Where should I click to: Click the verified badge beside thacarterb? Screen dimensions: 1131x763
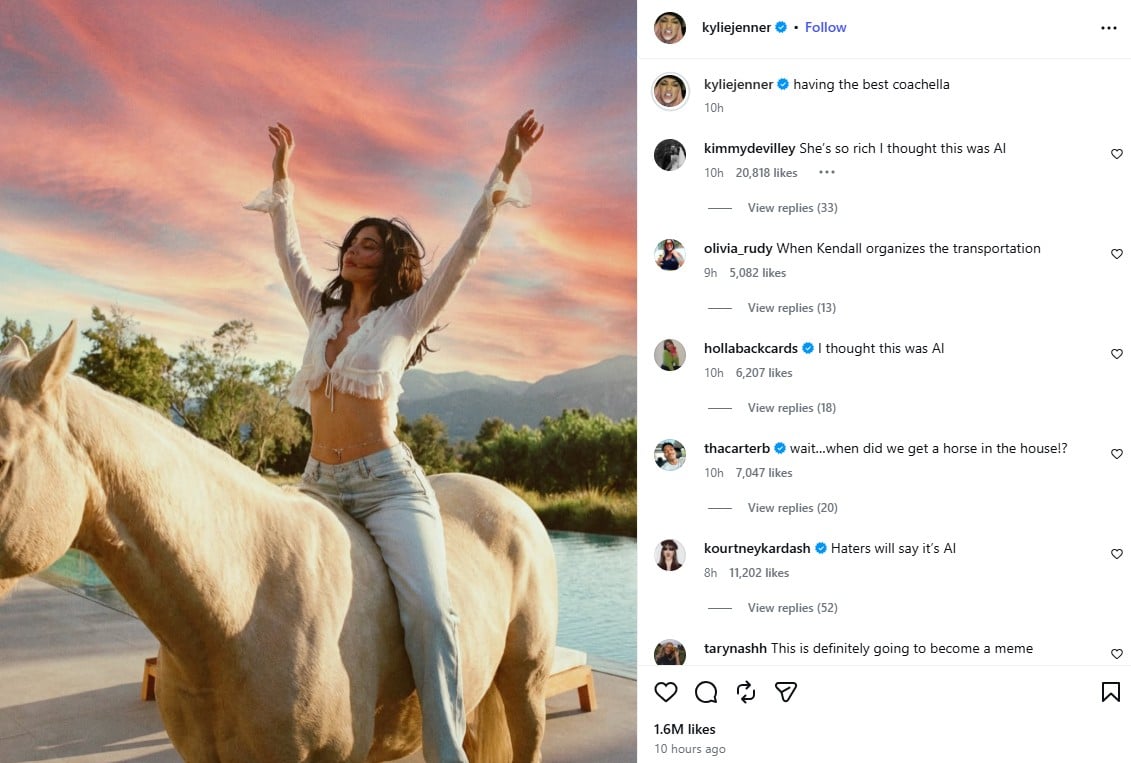pos(779,448)
